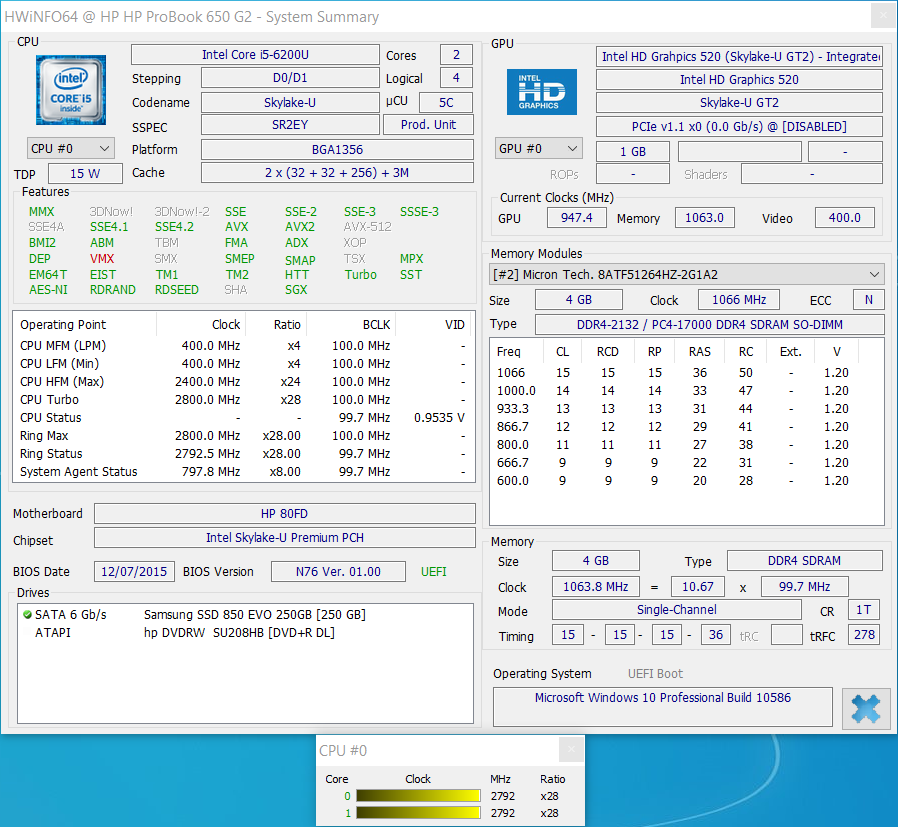Close the CPU #0 clock window
Image resolution: width=898 pixels, height=827 pixels.
click(x=571, y=750)
